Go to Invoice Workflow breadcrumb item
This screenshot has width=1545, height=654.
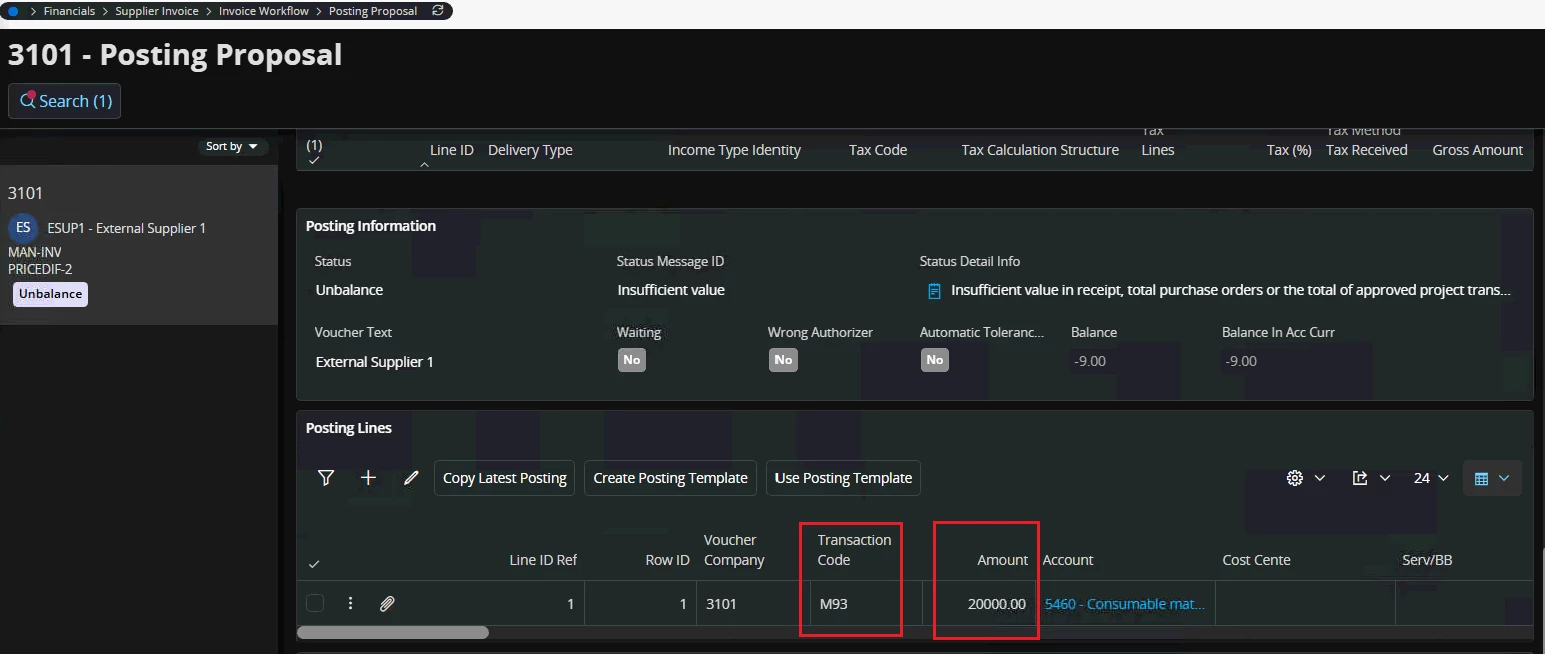[x=265, y=11]
